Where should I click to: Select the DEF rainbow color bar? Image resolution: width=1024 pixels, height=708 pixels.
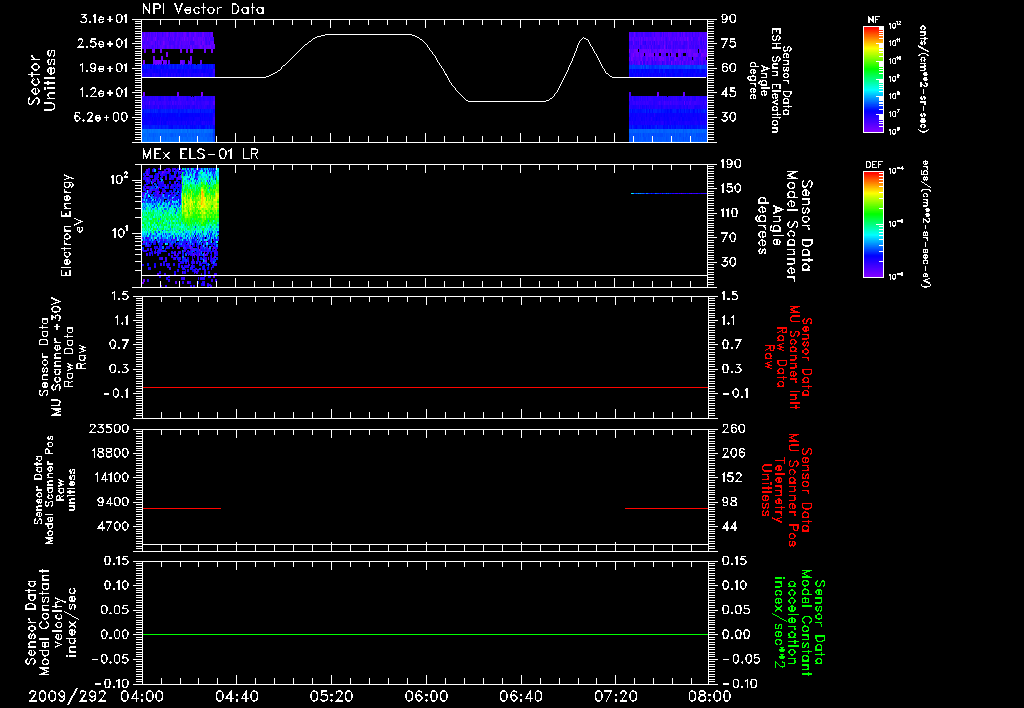coord(874,224)
